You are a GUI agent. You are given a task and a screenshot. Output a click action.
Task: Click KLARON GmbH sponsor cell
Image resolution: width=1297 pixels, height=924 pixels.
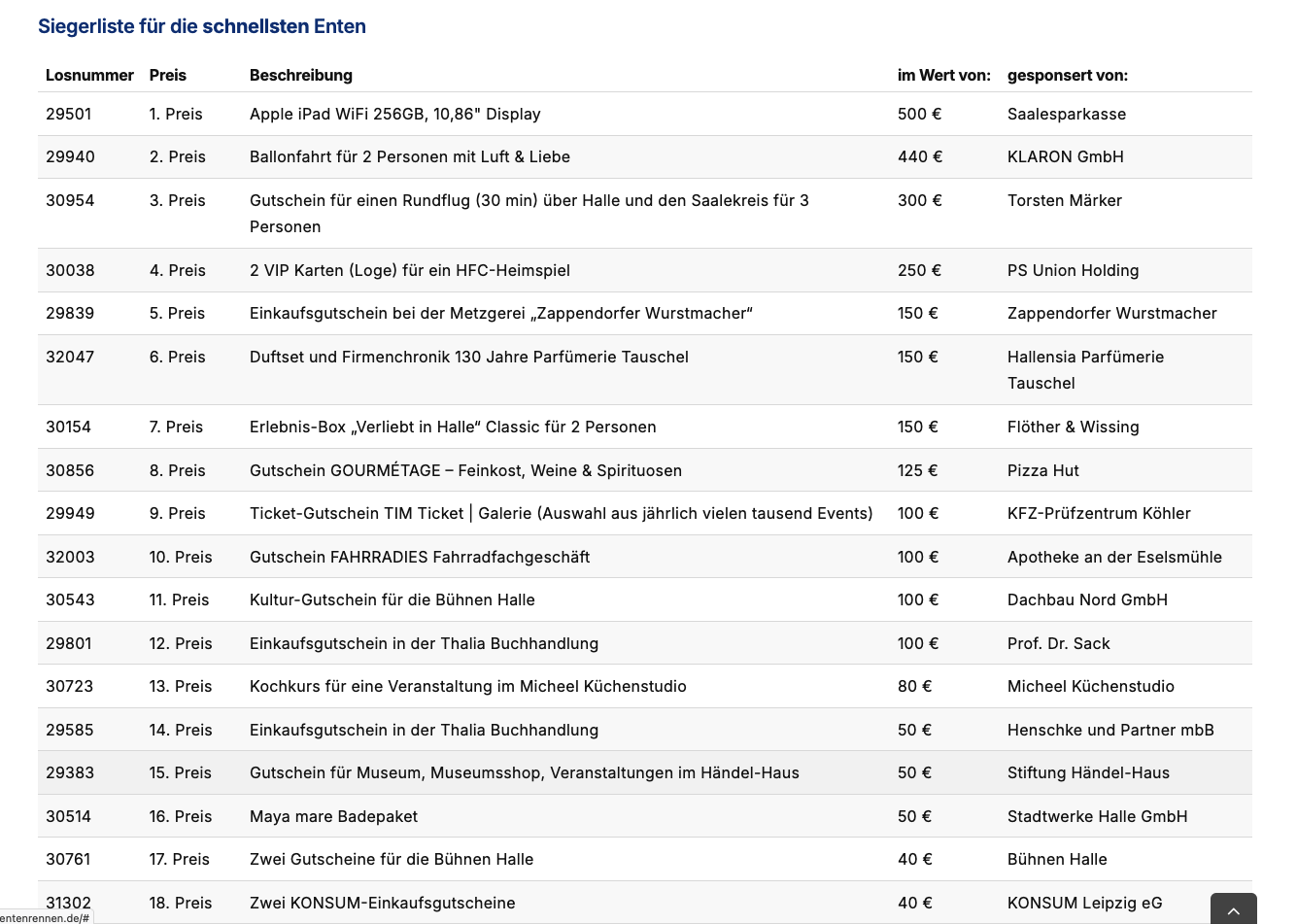click(x=1065, y=156)
